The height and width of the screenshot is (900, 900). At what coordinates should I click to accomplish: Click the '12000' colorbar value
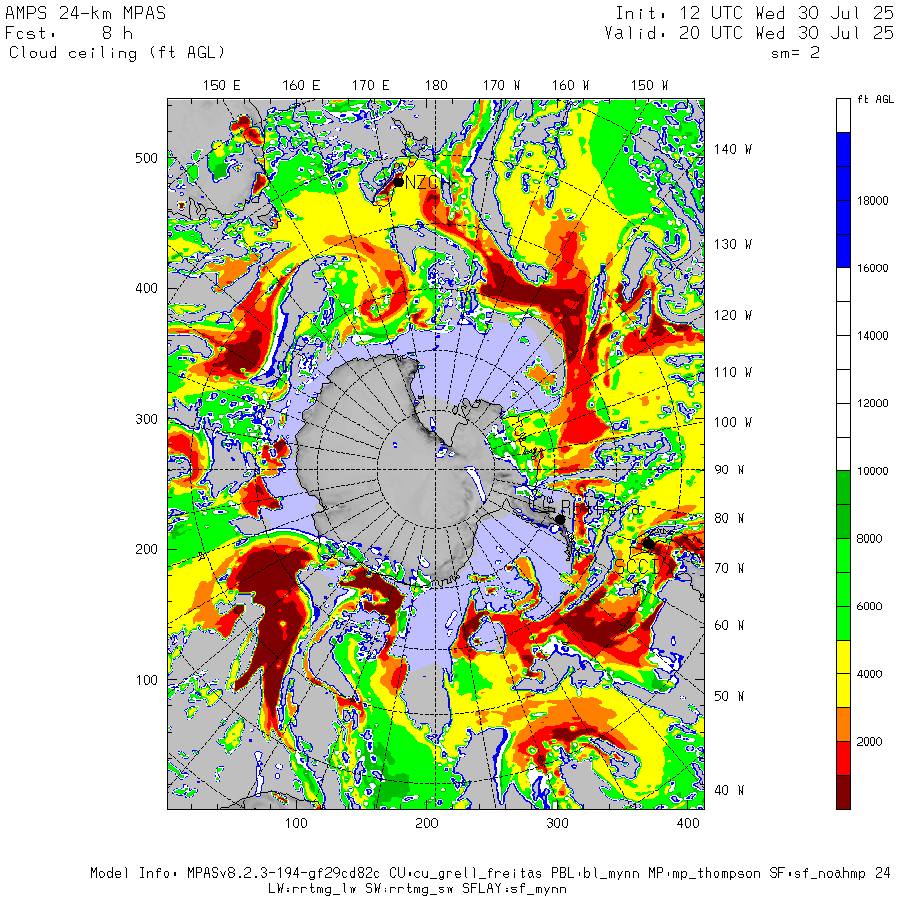[872, 403]
